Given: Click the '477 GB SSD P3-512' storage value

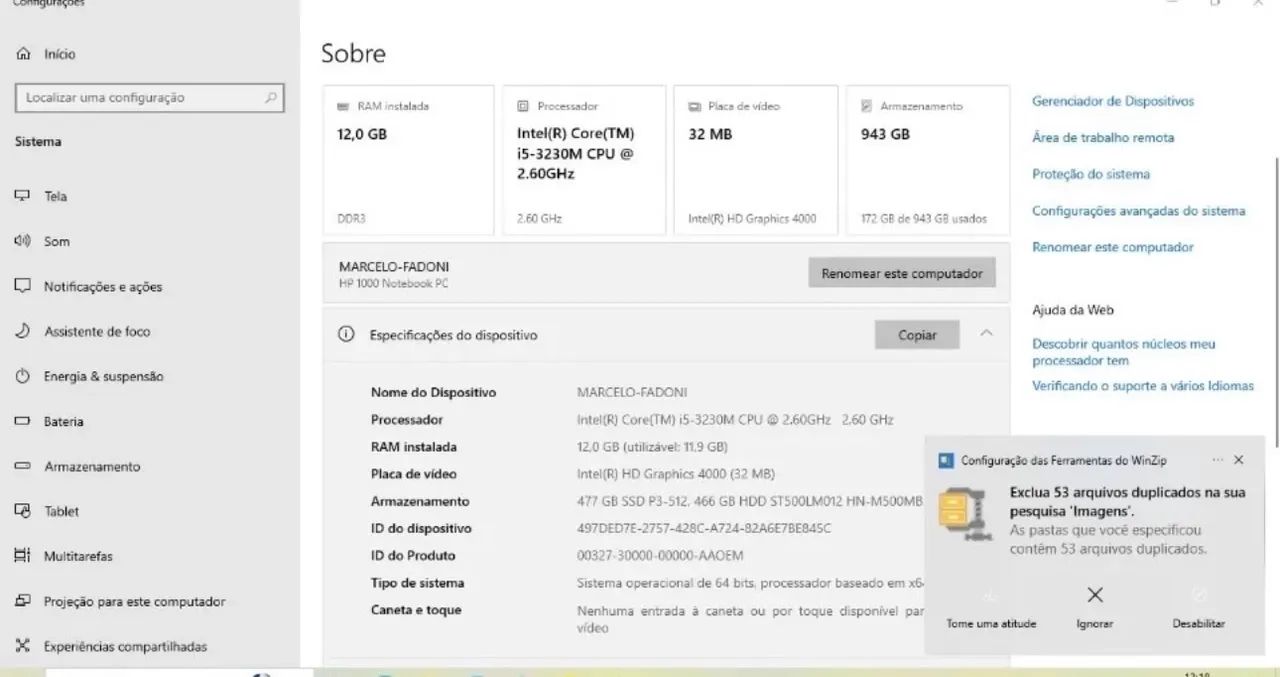Looking at the screenshot, I should pos(749,501).
